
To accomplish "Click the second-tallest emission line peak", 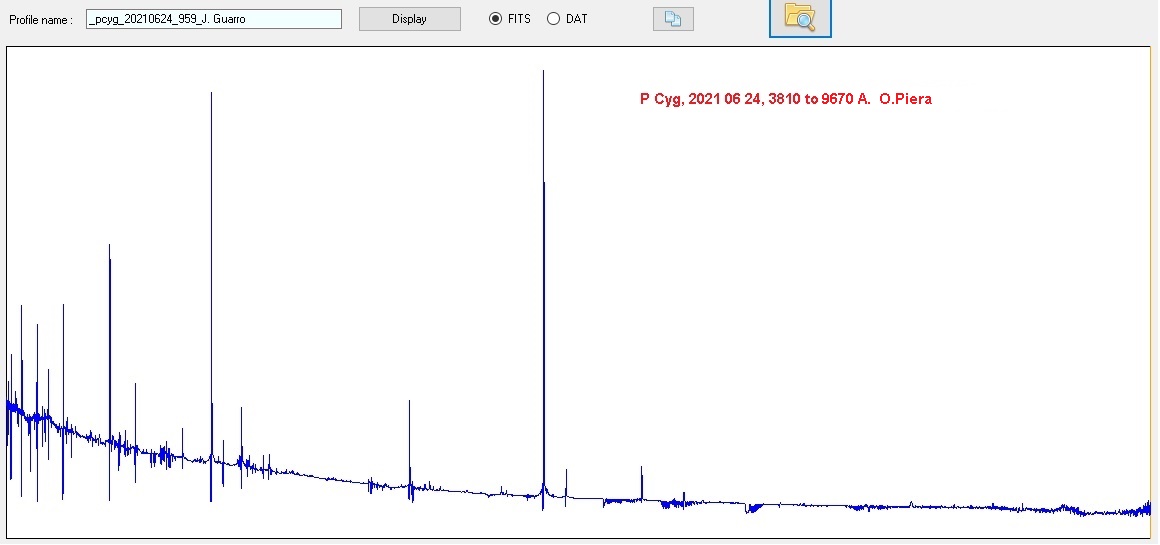I will 211,96.
